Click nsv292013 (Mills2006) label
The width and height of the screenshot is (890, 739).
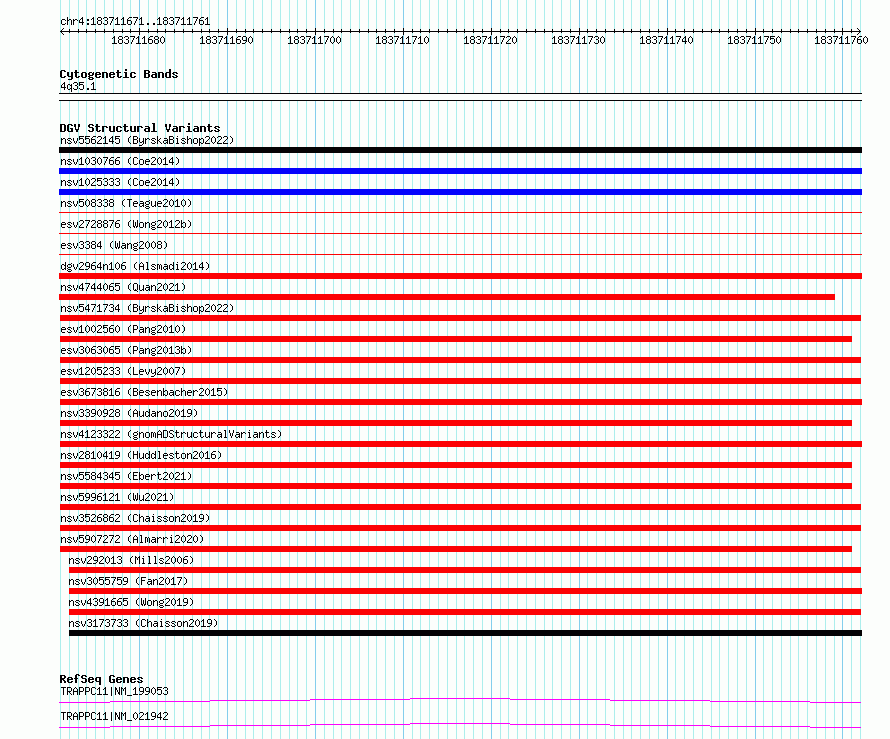pos(131,560)
